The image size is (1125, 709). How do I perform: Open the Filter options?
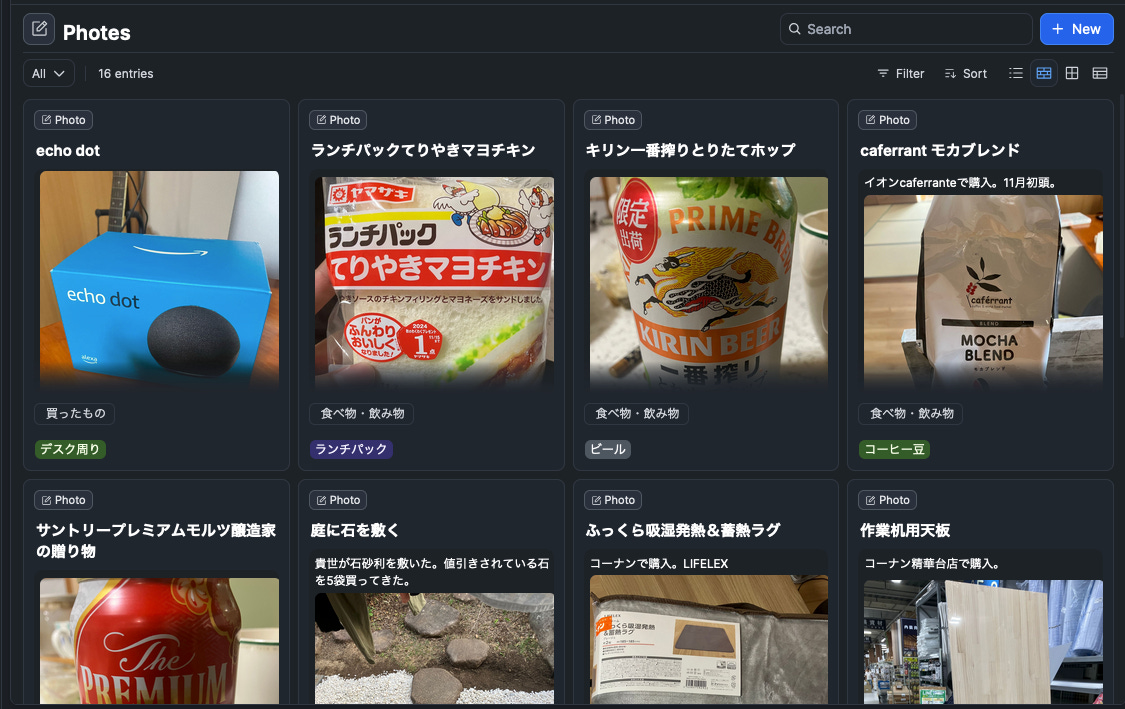tap(900, 73)
